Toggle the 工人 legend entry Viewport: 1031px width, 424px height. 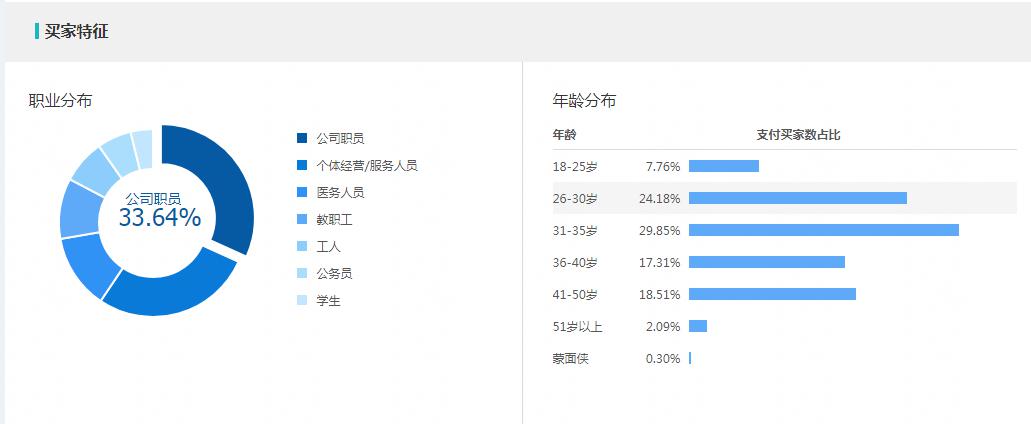pos(328,246)
